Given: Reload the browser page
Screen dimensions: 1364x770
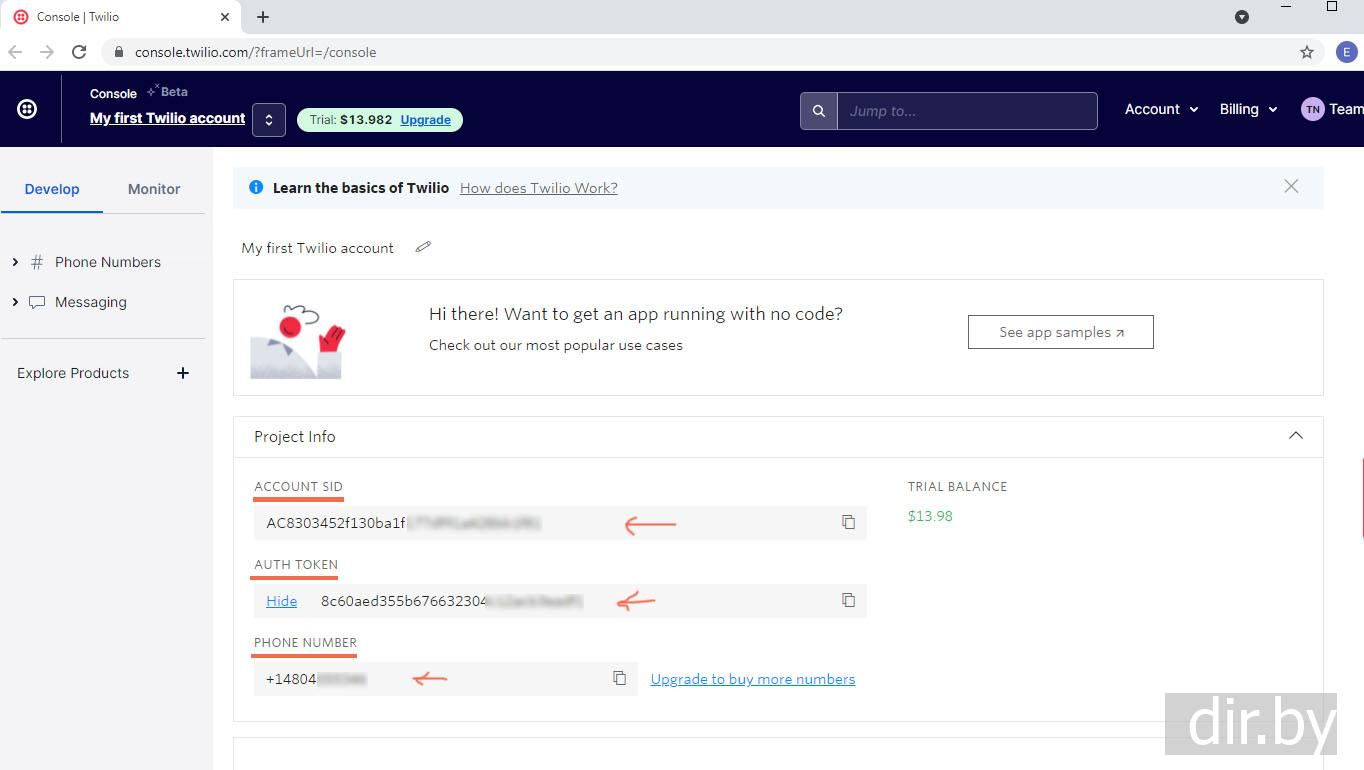Looking at the screenshot, I should click(79, 52).
